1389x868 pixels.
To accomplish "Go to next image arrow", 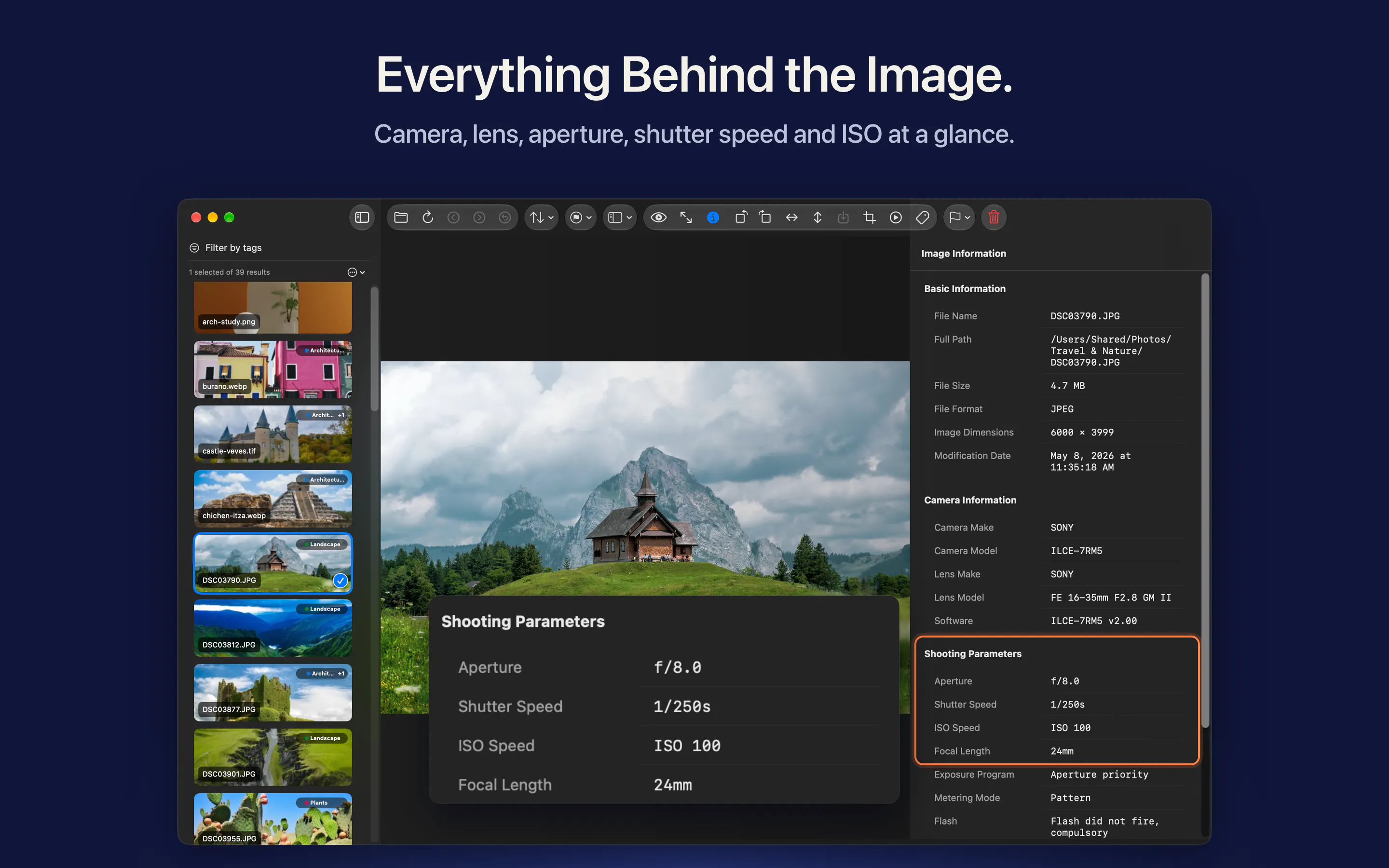I will coord(479,217).
